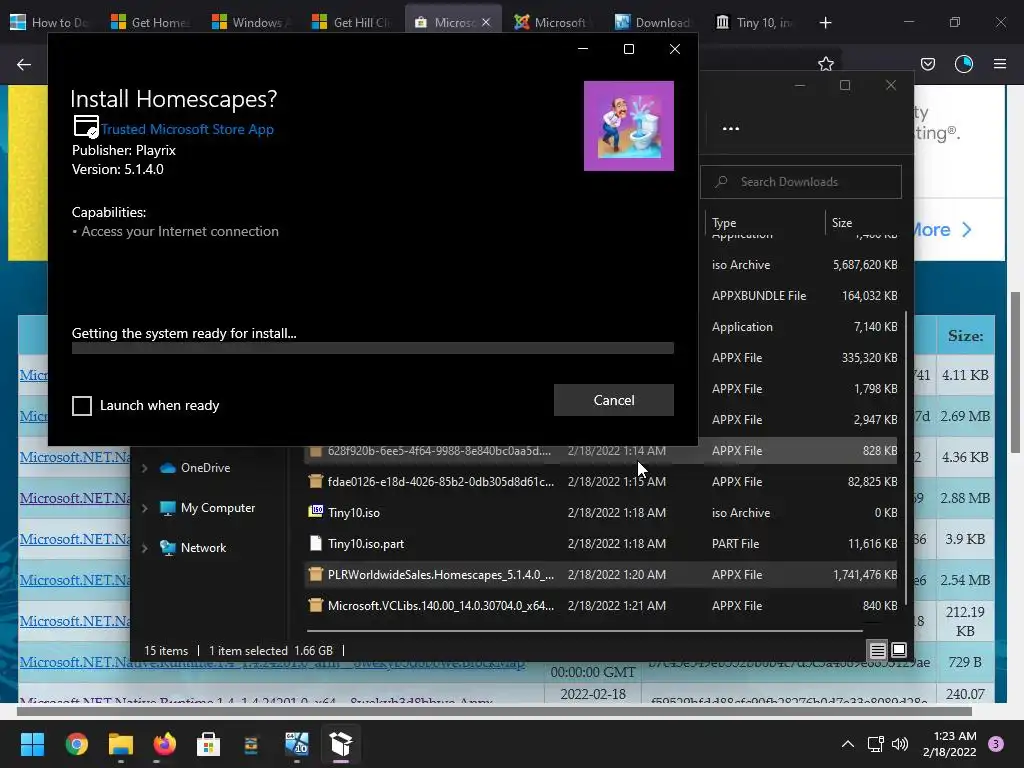
Task: Open a new Firefox tab
Action: coord(825,23)
